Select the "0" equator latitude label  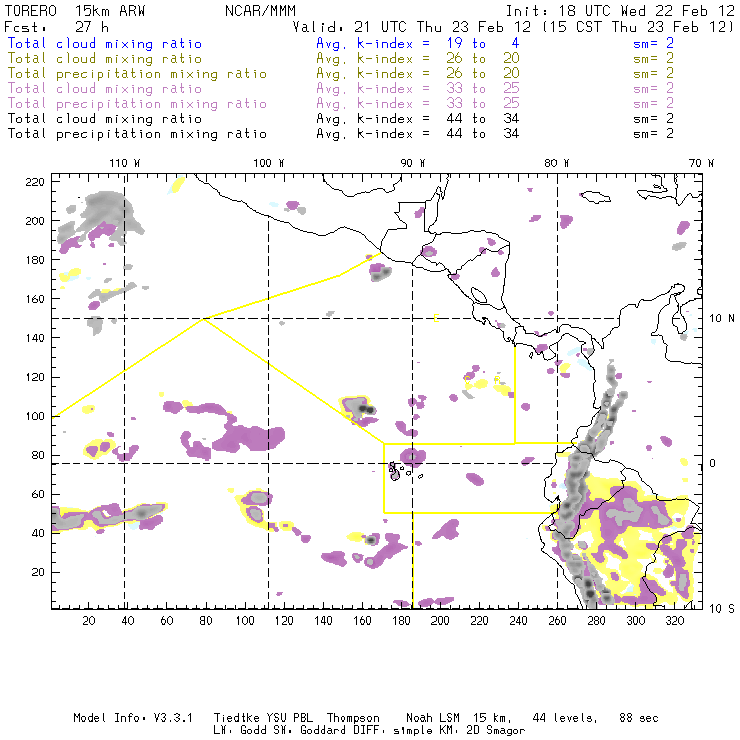pyautogui.click(x=712, y=463)
